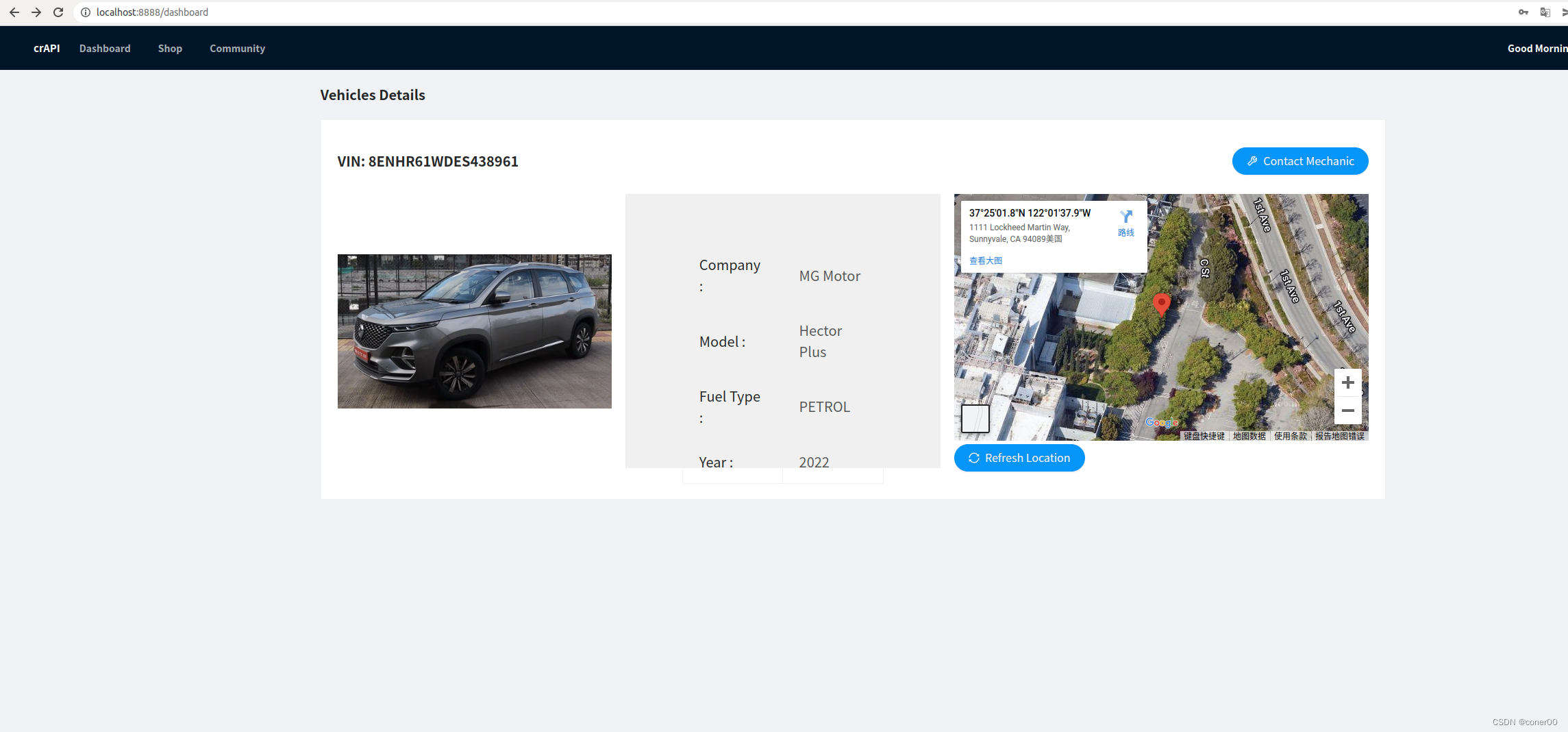Click the Company label
1568x732 pixels.
[x=730, y=276]
